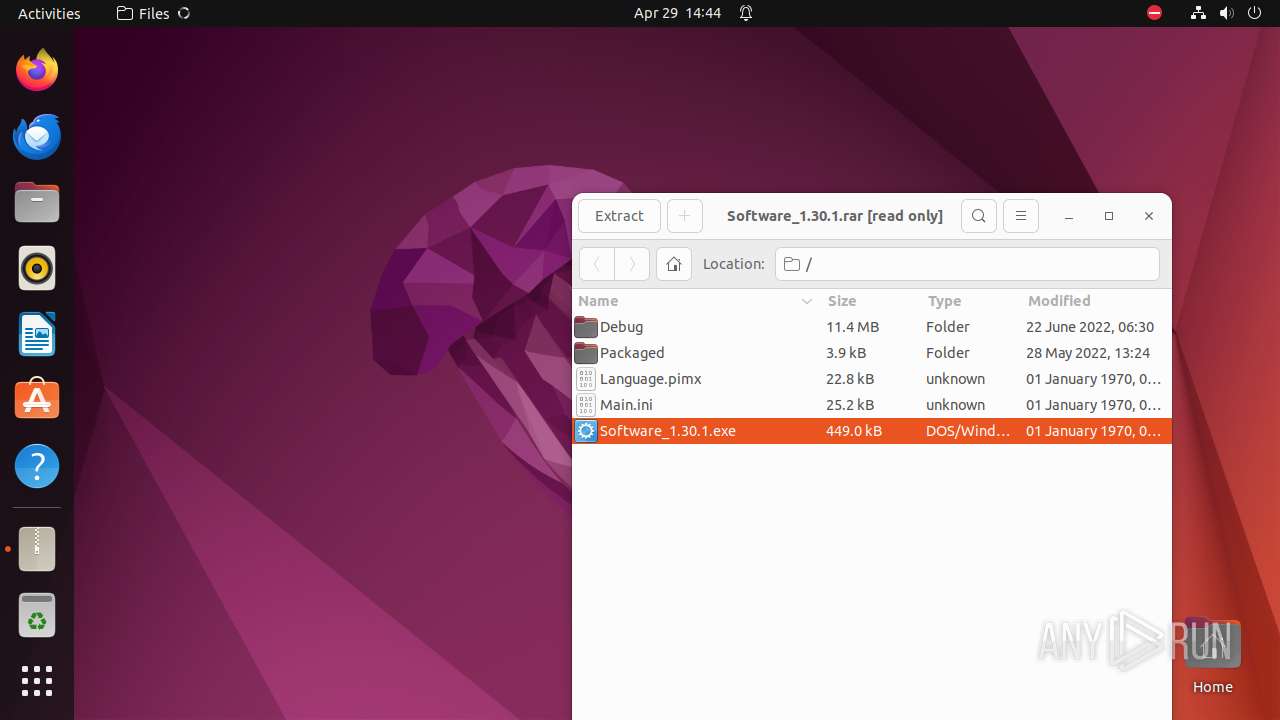This screenshot has width=1280, height=720.
Task: Click the Software_1.30.1.exe file icon
Action: (x=586, y=431)
